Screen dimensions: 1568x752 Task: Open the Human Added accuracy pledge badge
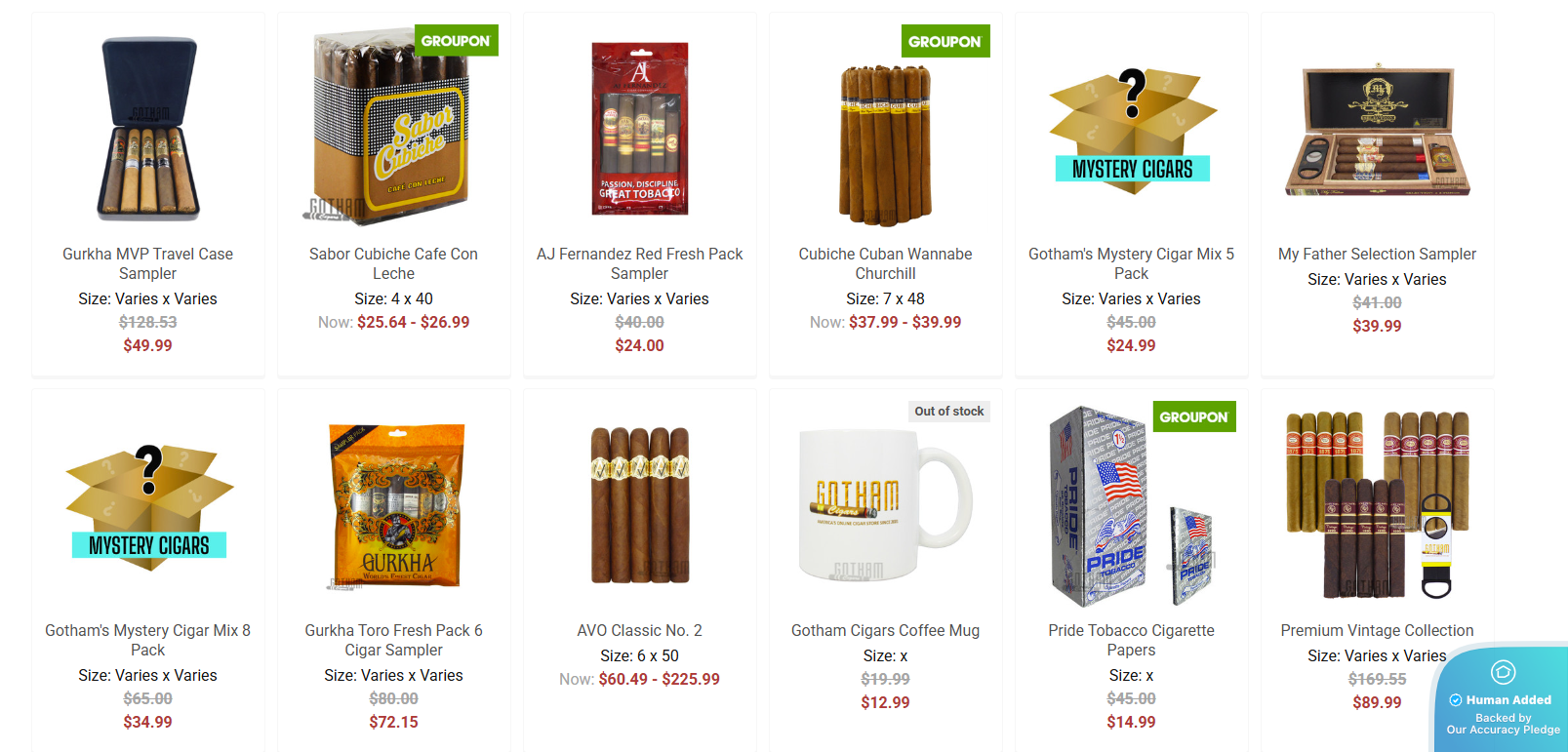[x=1501, y=698]
